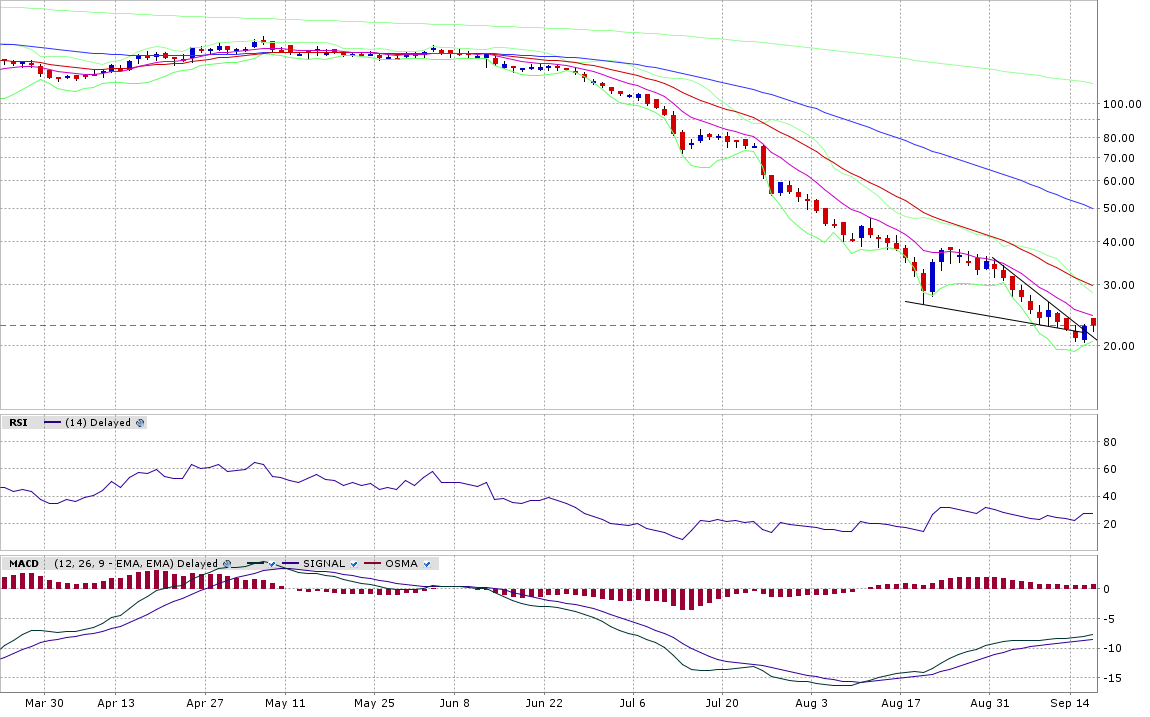Screen dimensions: 1150x717
Task: Click the SIGNAL legend label
Action: tap(323, 564)
